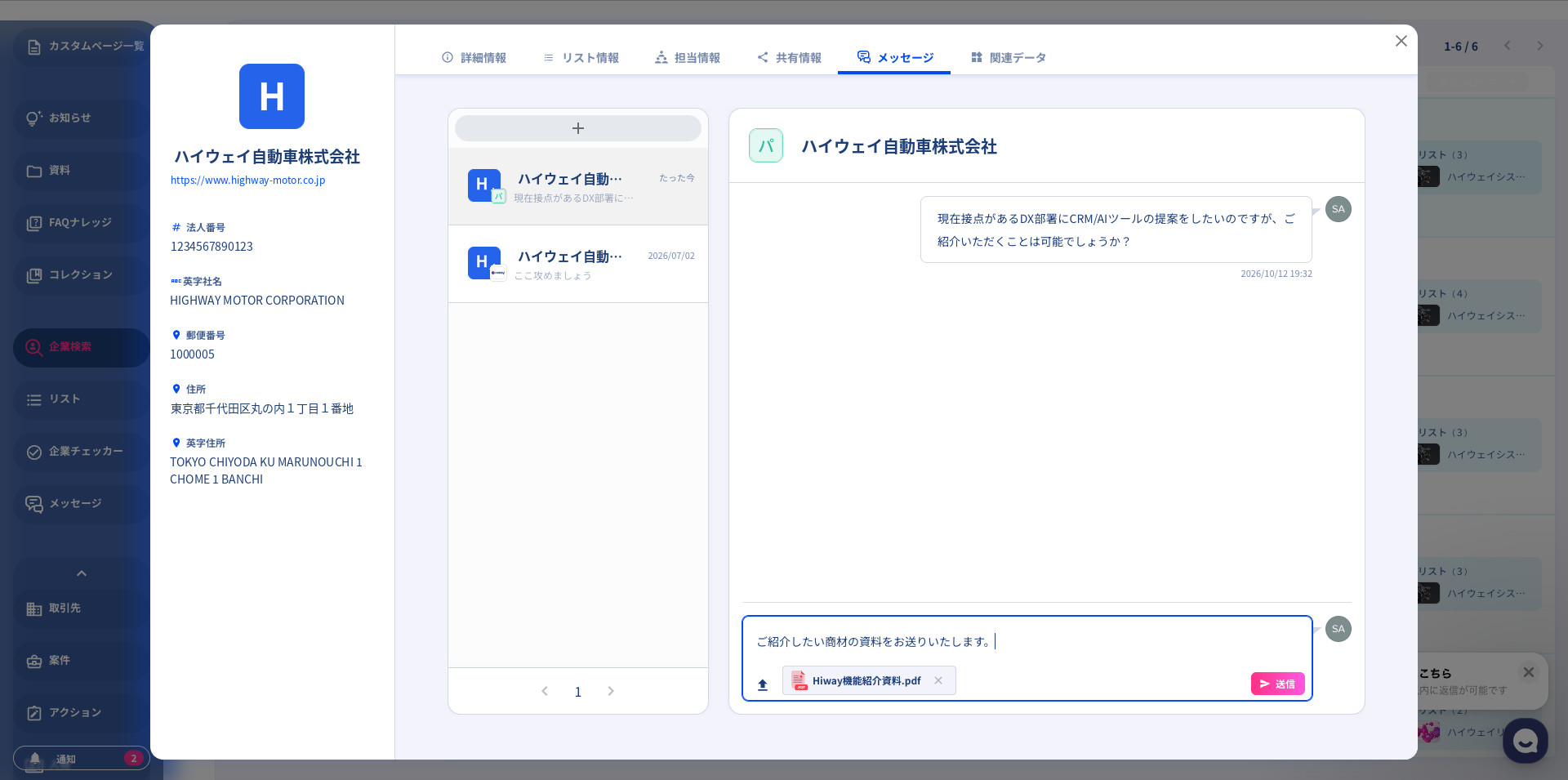Open アクション in the sidebar

82,713
